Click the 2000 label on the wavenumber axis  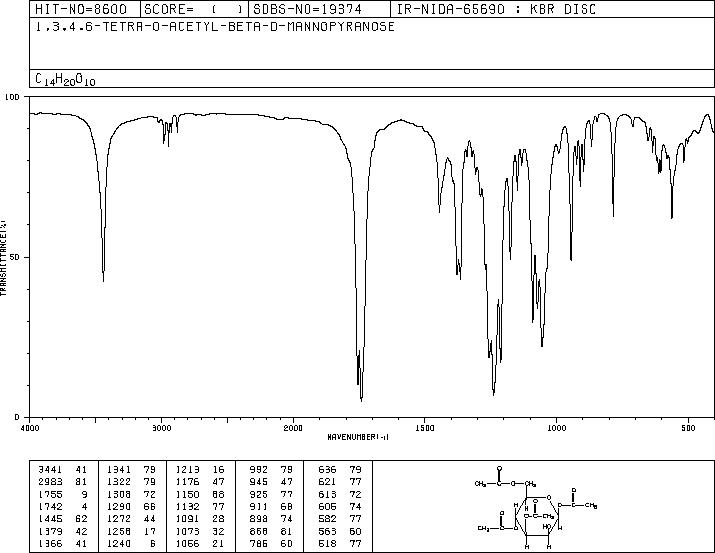[293, 428]
